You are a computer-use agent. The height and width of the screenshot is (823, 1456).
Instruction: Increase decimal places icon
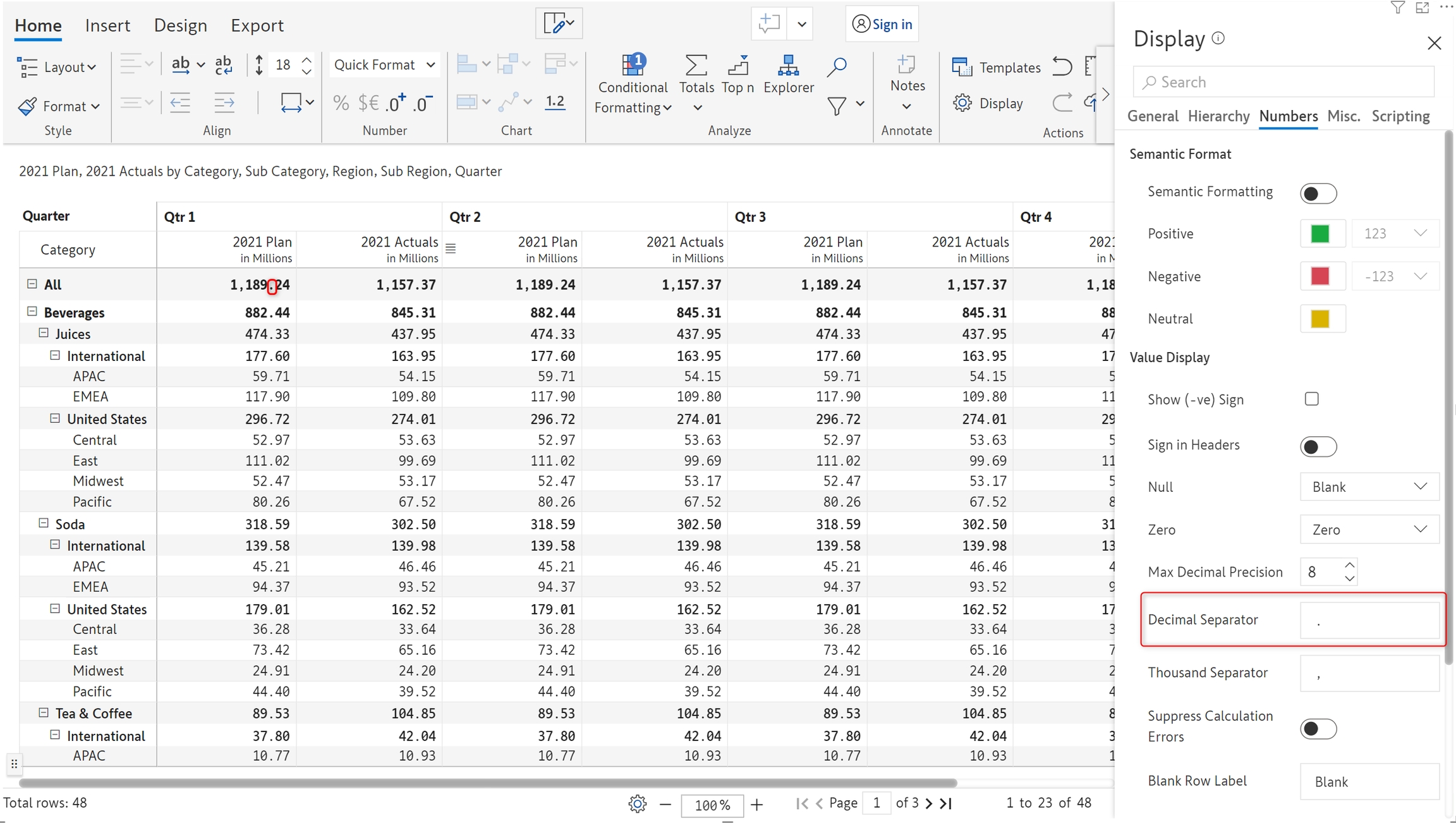(x=396, y=102)
